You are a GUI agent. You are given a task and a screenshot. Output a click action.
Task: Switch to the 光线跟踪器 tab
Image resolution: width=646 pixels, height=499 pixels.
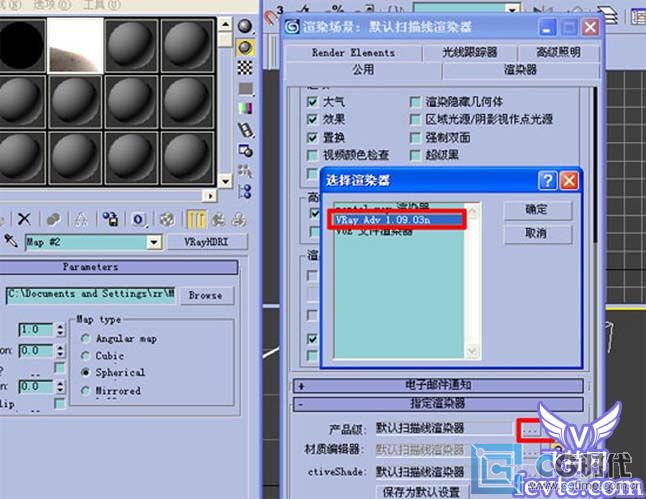(470, 52)
